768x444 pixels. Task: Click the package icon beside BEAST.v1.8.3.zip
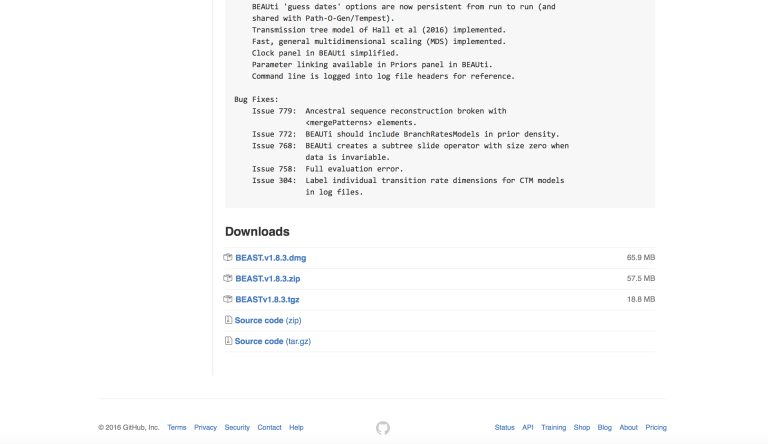(x=228, y=278)
